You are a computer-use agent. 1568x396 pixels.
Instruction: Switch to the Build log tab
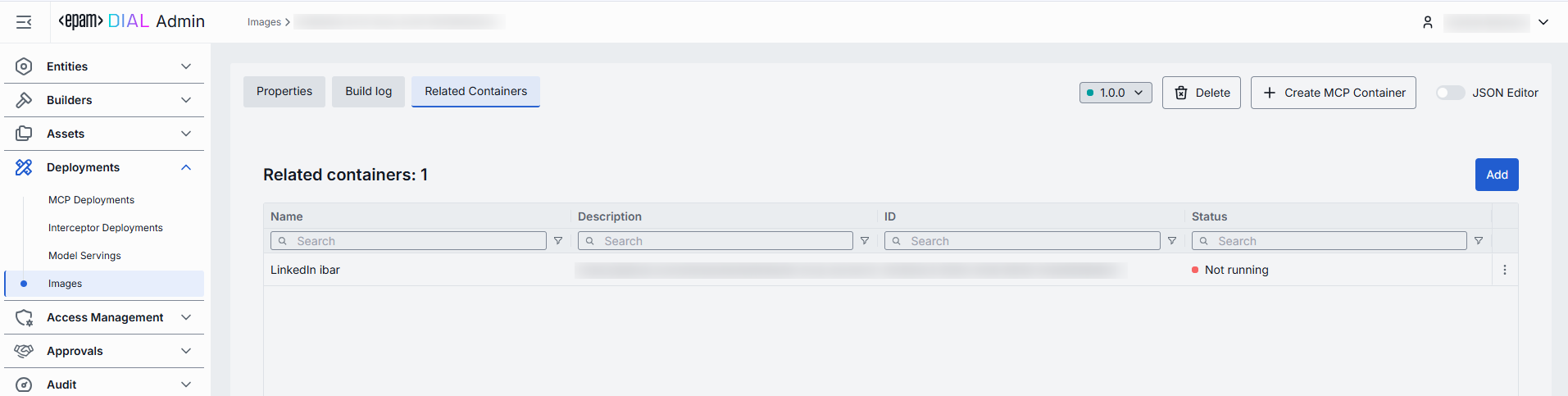pyautogui.click(x=368, y=91)
